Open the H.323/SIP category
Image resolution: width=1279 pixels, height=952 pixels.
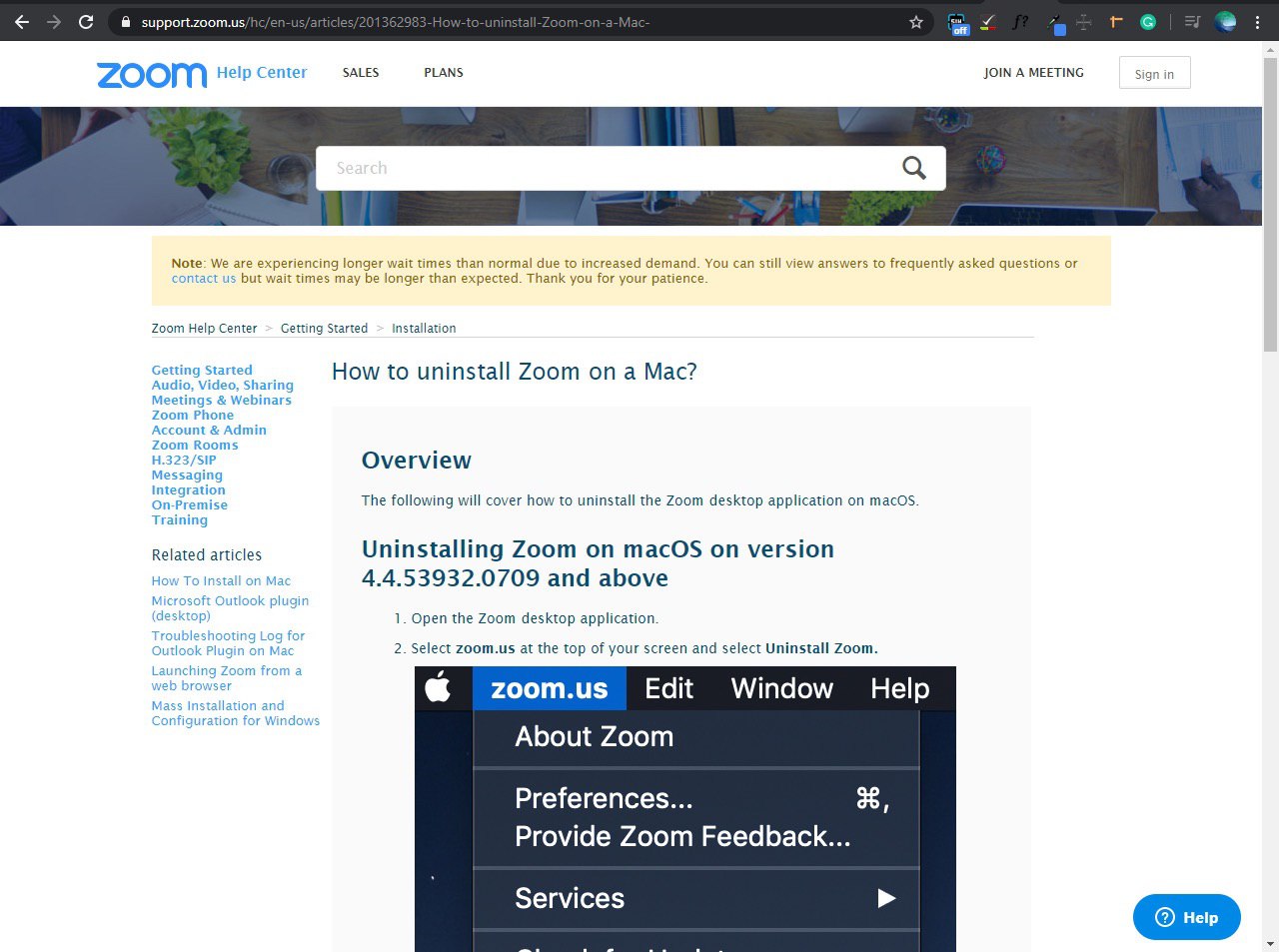[184, 460]
